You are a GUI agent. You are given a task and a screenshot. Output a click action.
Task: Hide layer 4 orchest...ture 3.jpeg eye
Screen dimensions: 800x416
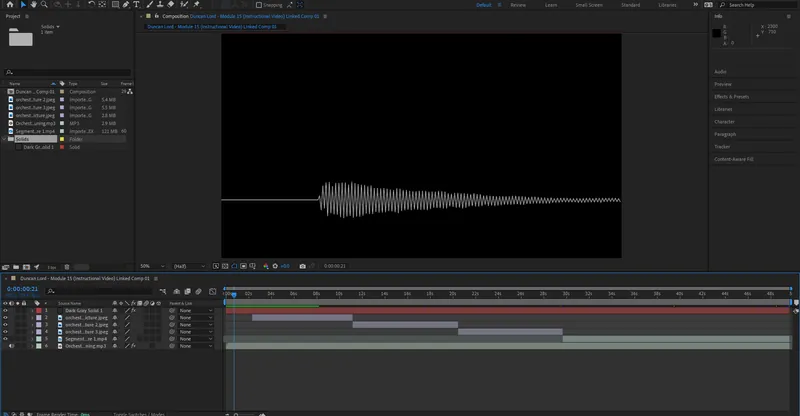5,332
